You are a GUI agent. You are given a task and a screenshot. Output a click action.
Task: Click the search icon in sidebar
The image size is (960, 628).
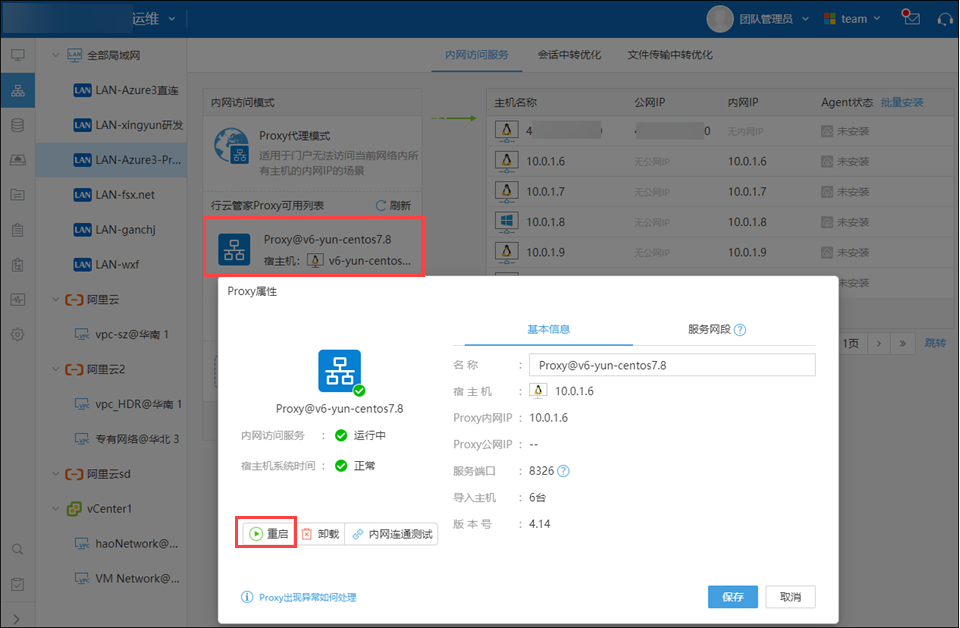coord(17,548)
